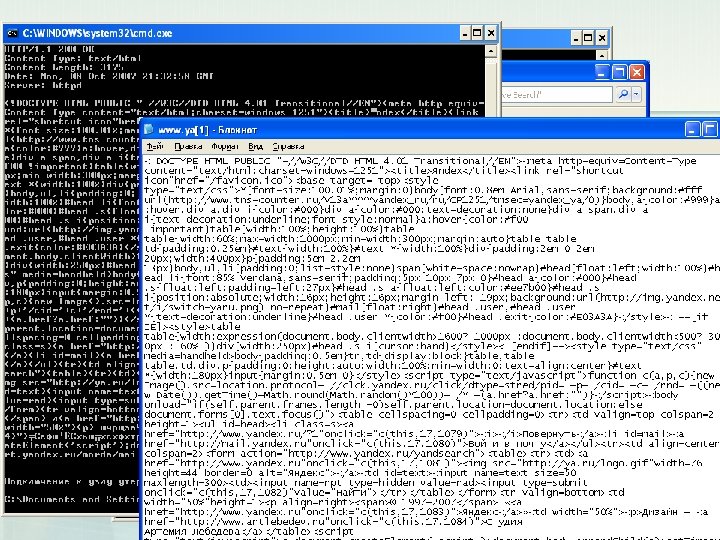
Task: Click the line containing mail.yandex.ru in Notepad
Action: pyautogui.click(x=432, y=444)
